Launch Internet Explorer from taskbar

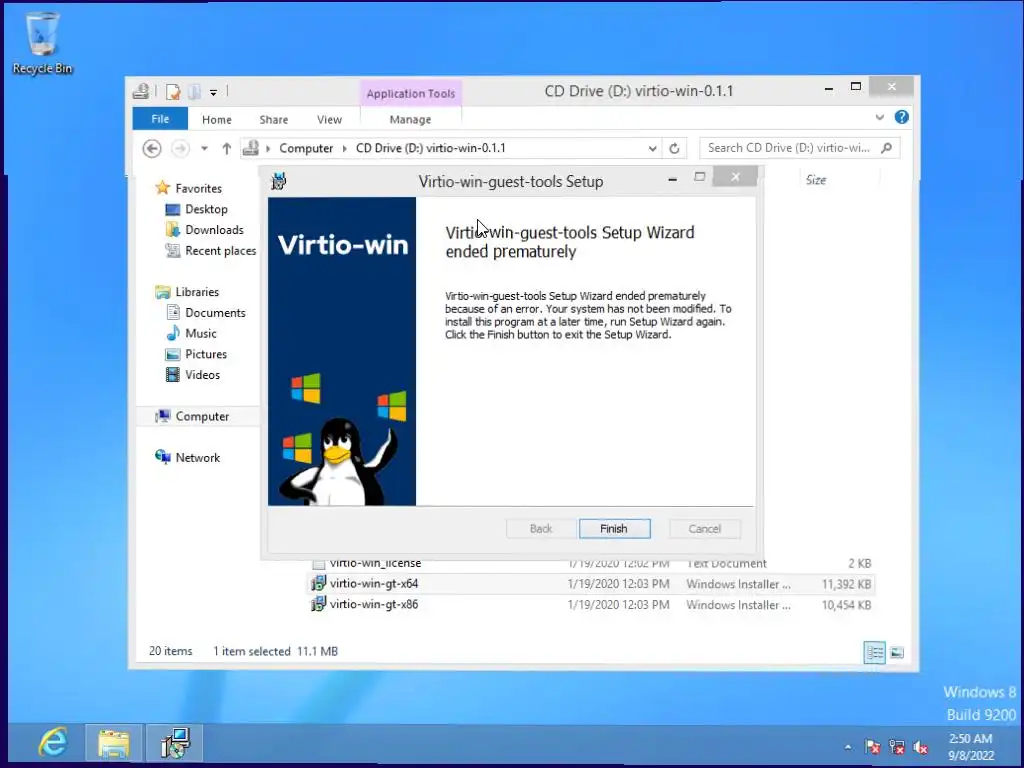coord(54,743)
